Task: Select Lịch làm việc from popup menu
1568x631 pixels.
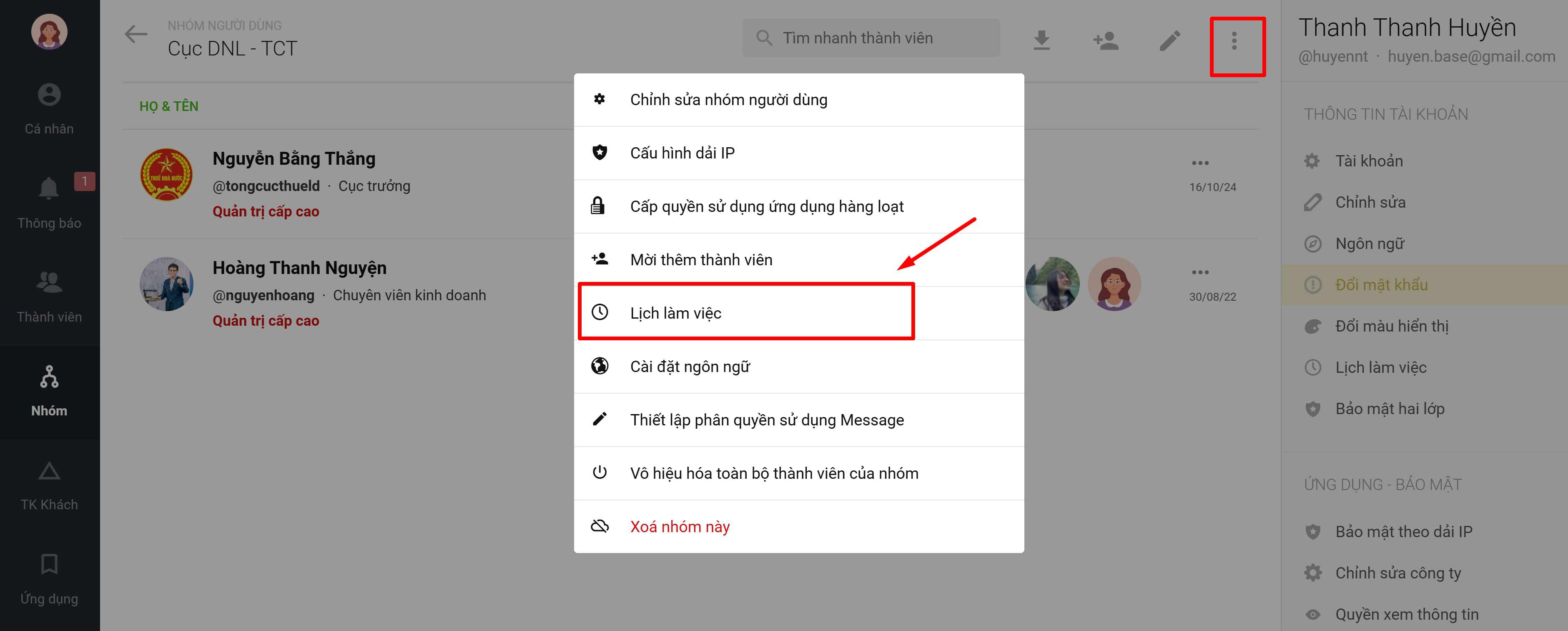Action: pyautogui.click(x=676, y=312)
